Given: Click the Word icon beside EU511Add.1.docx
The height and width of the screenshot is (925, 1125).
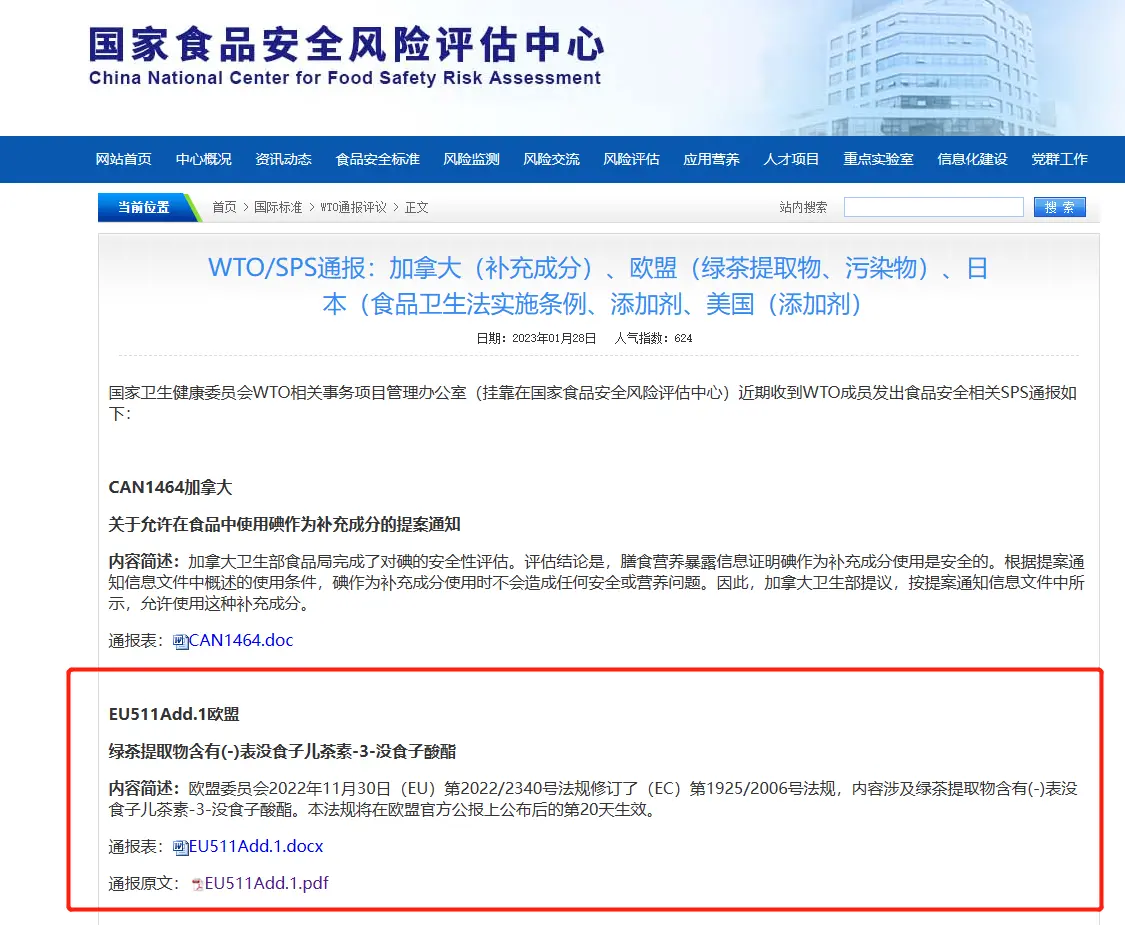Looking at the screenshot, I should [x=180, y=847].
